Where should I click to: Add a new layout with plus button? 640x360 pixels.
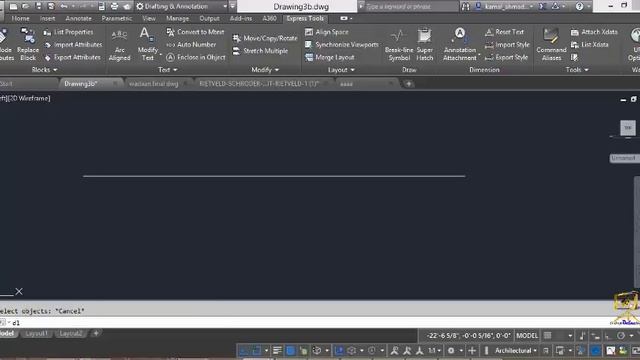[96, 333]
